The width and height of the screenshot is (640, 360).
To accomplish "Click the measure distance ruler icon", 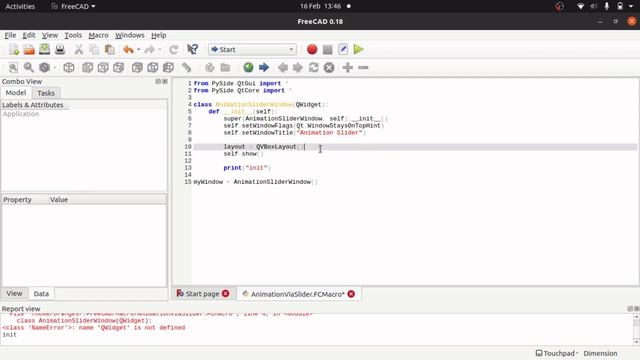I will pos(186,67).
